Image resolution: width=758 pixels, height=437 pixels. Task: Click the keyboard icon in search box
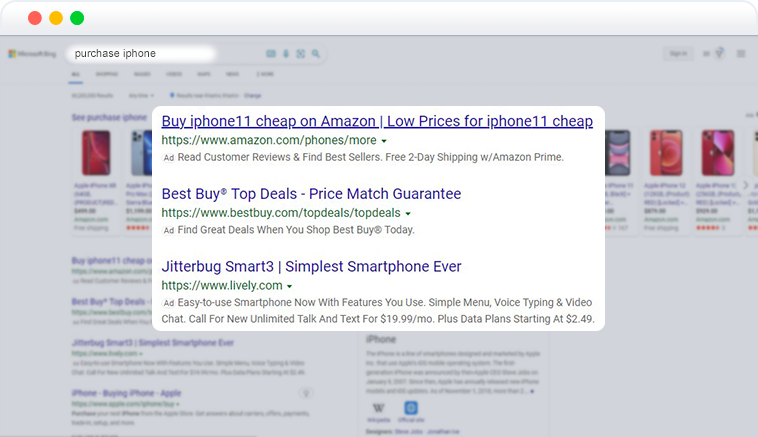tap(271, 54)
